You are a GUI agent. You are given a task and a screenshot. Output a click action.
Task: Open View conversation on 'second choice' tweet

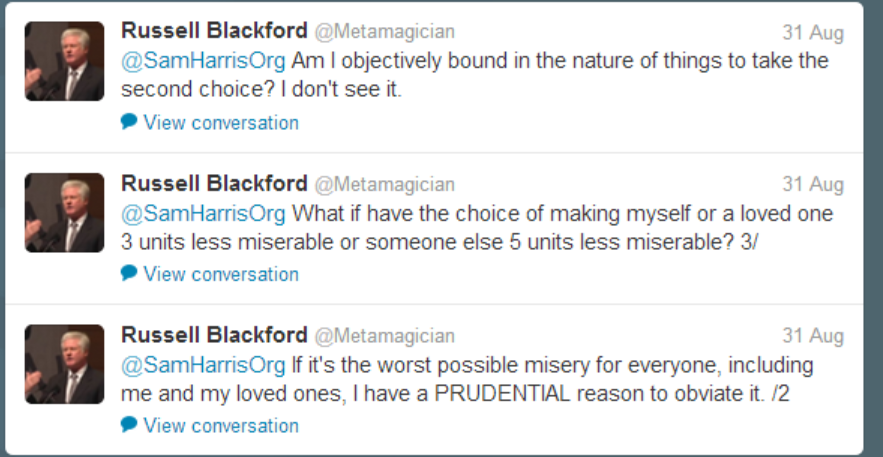point(220,123)
